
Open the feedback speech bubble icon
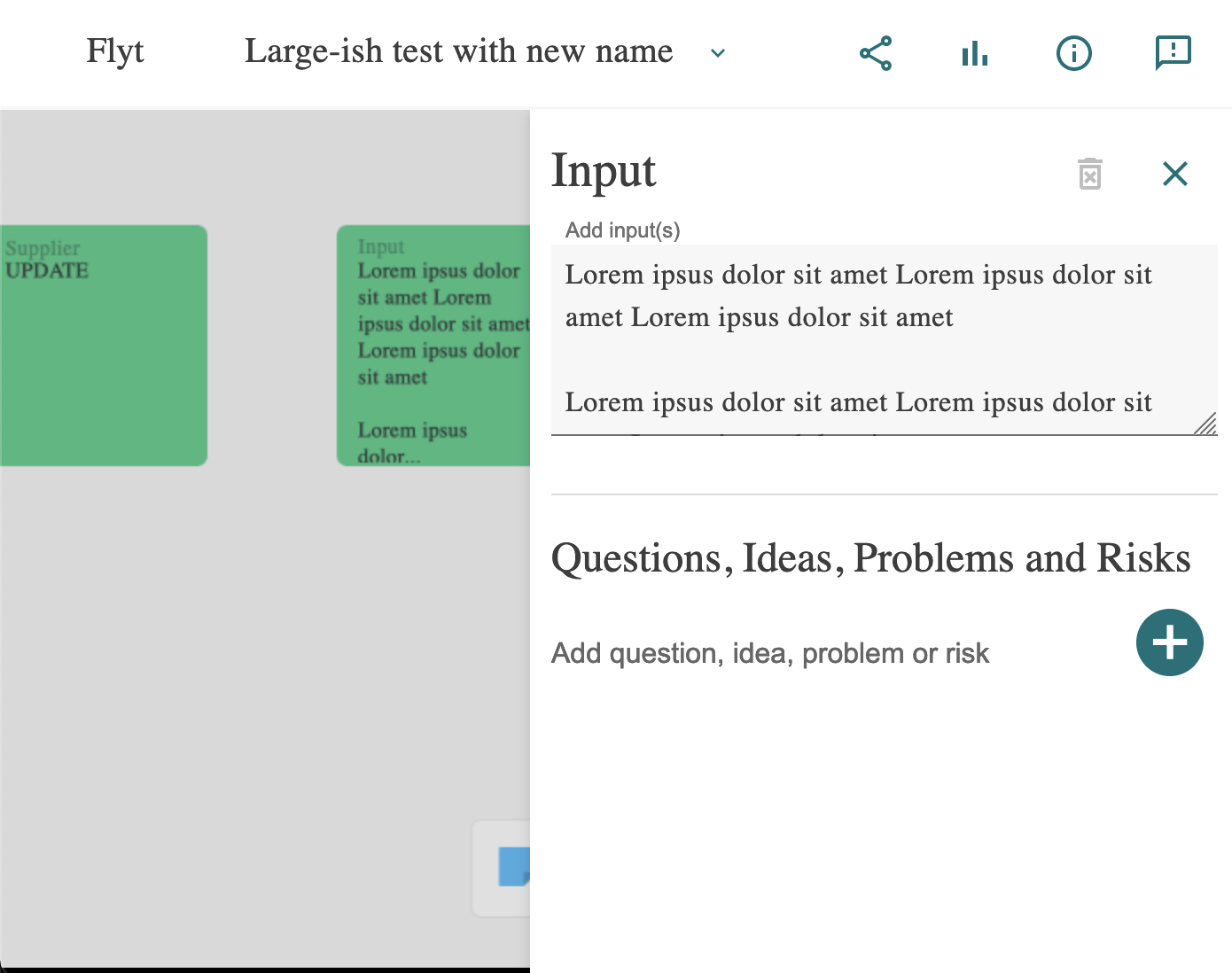click(1174, 53)
